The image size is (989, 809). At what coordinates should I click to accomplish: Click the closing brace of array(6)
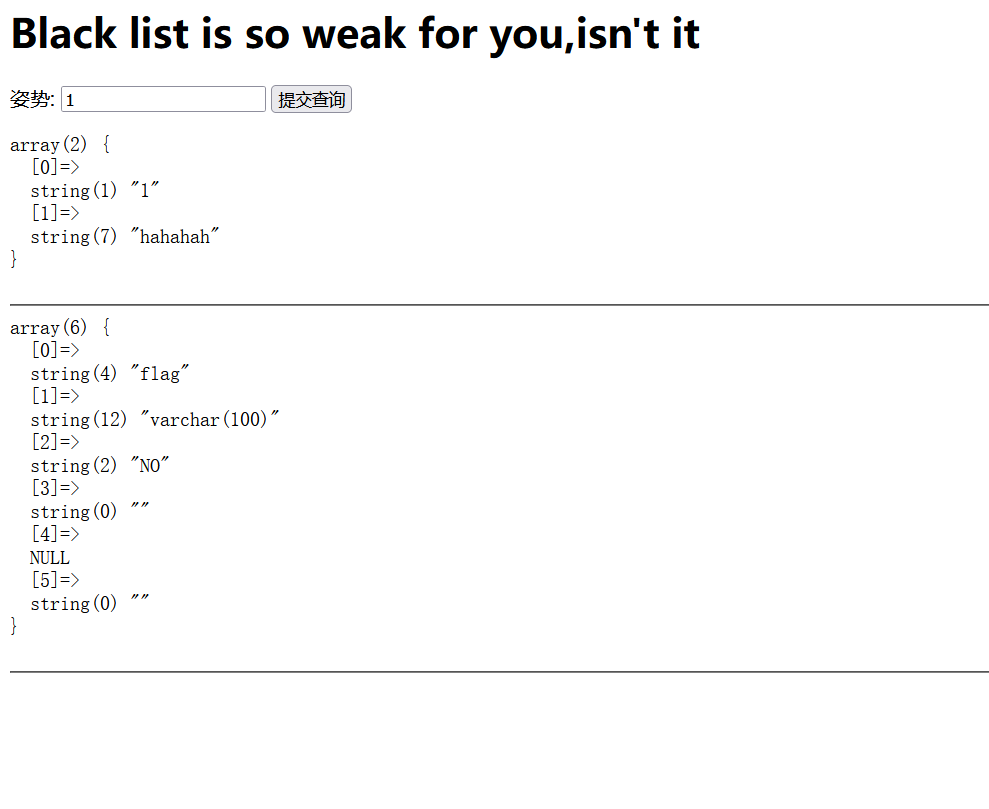[14, 627]
